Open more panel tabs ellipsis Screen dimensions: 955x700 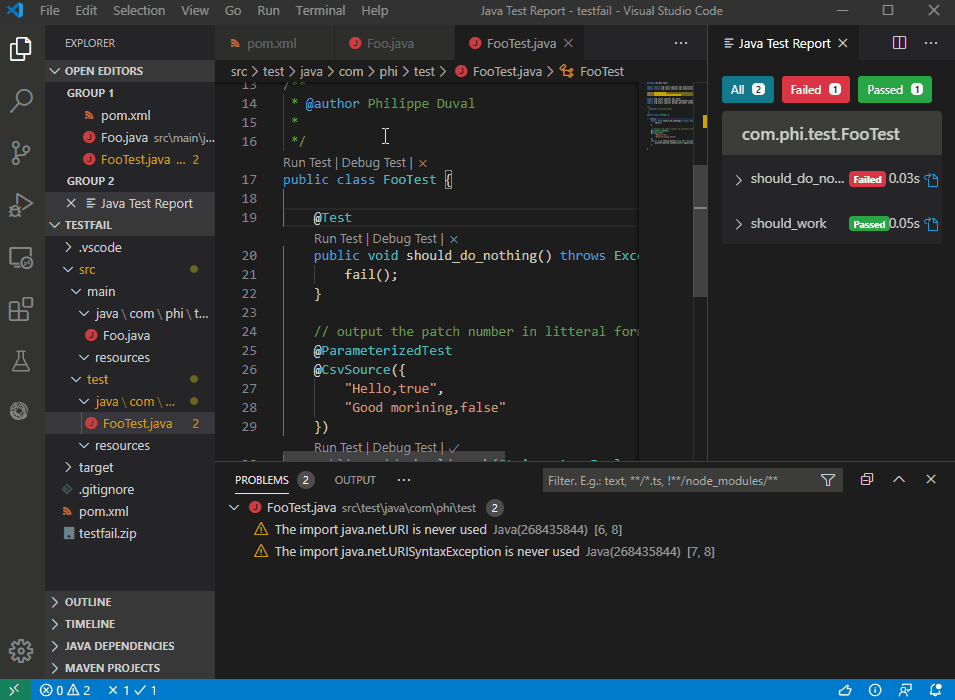403,480
